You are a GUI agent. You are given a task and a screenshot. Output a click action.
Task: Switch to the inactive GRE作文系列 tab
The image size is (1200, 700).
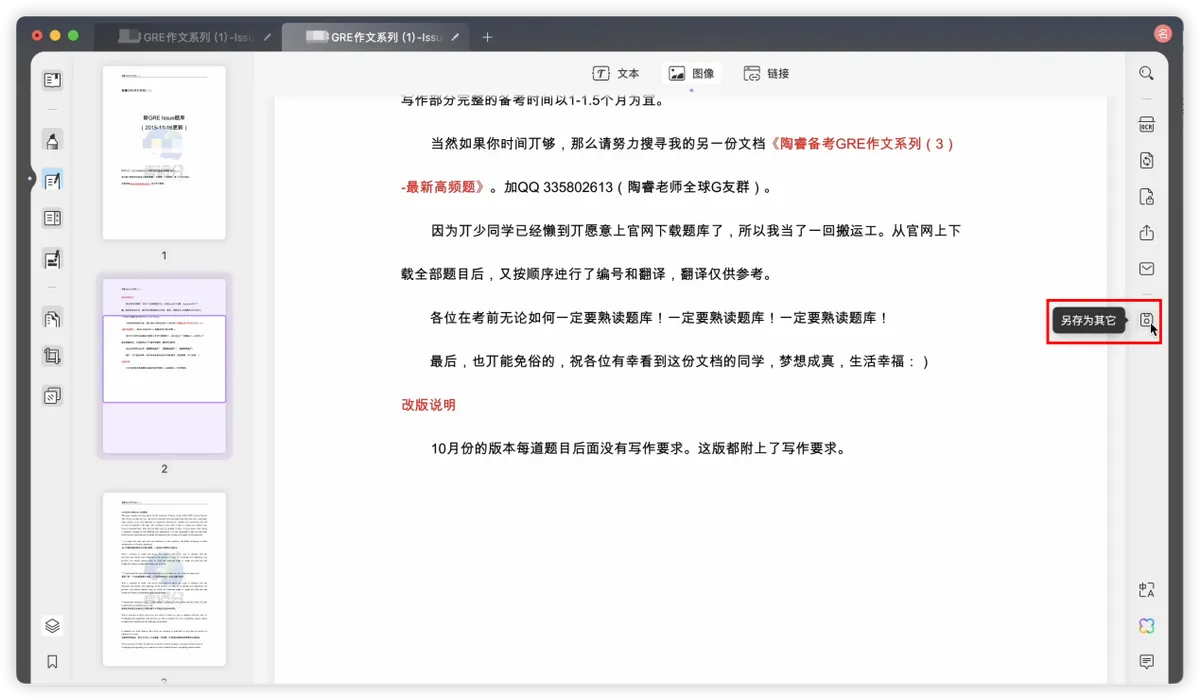click(x=186, y=37)
